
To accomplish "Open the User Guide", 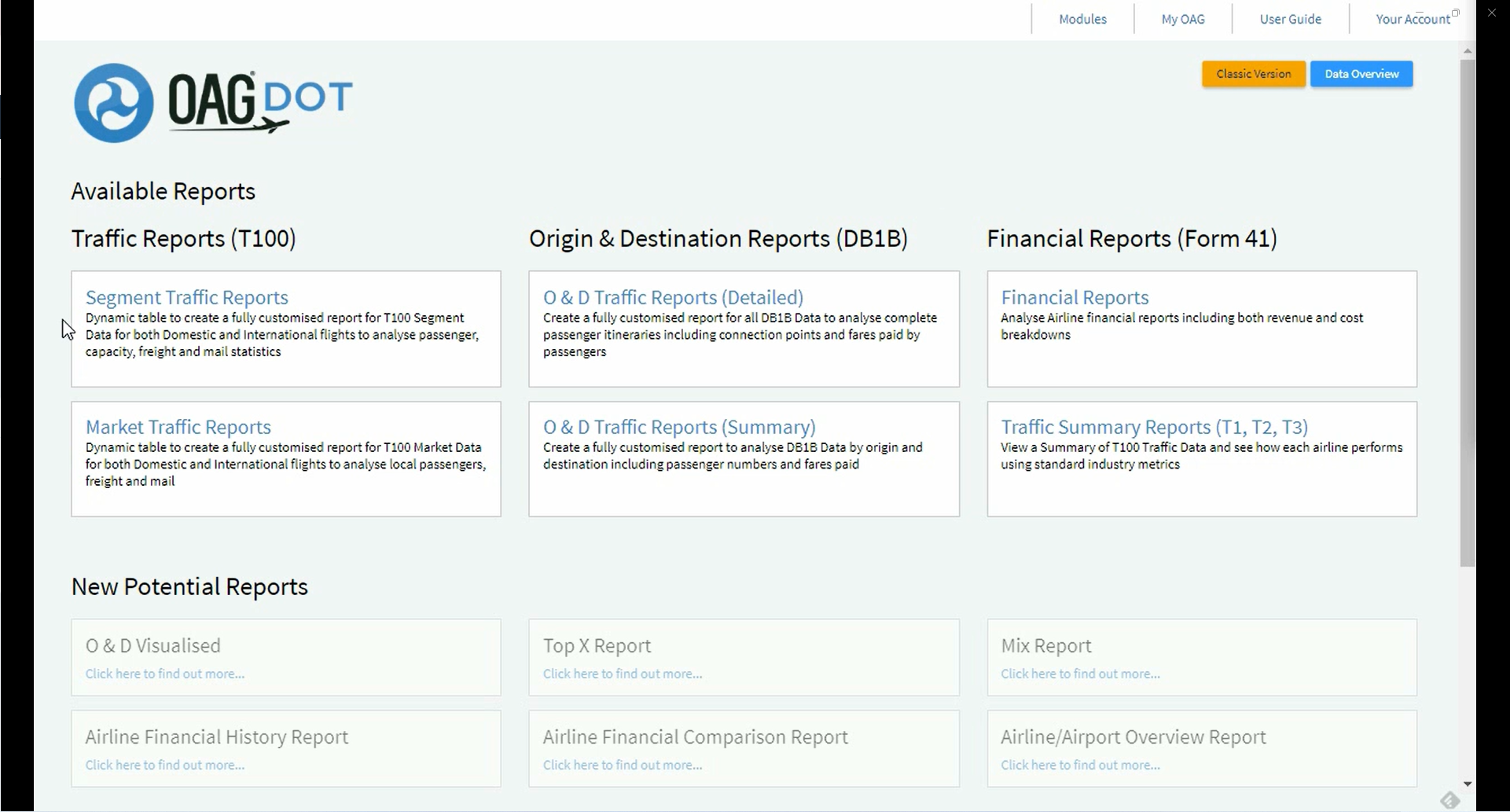I will click(1290, 19).
